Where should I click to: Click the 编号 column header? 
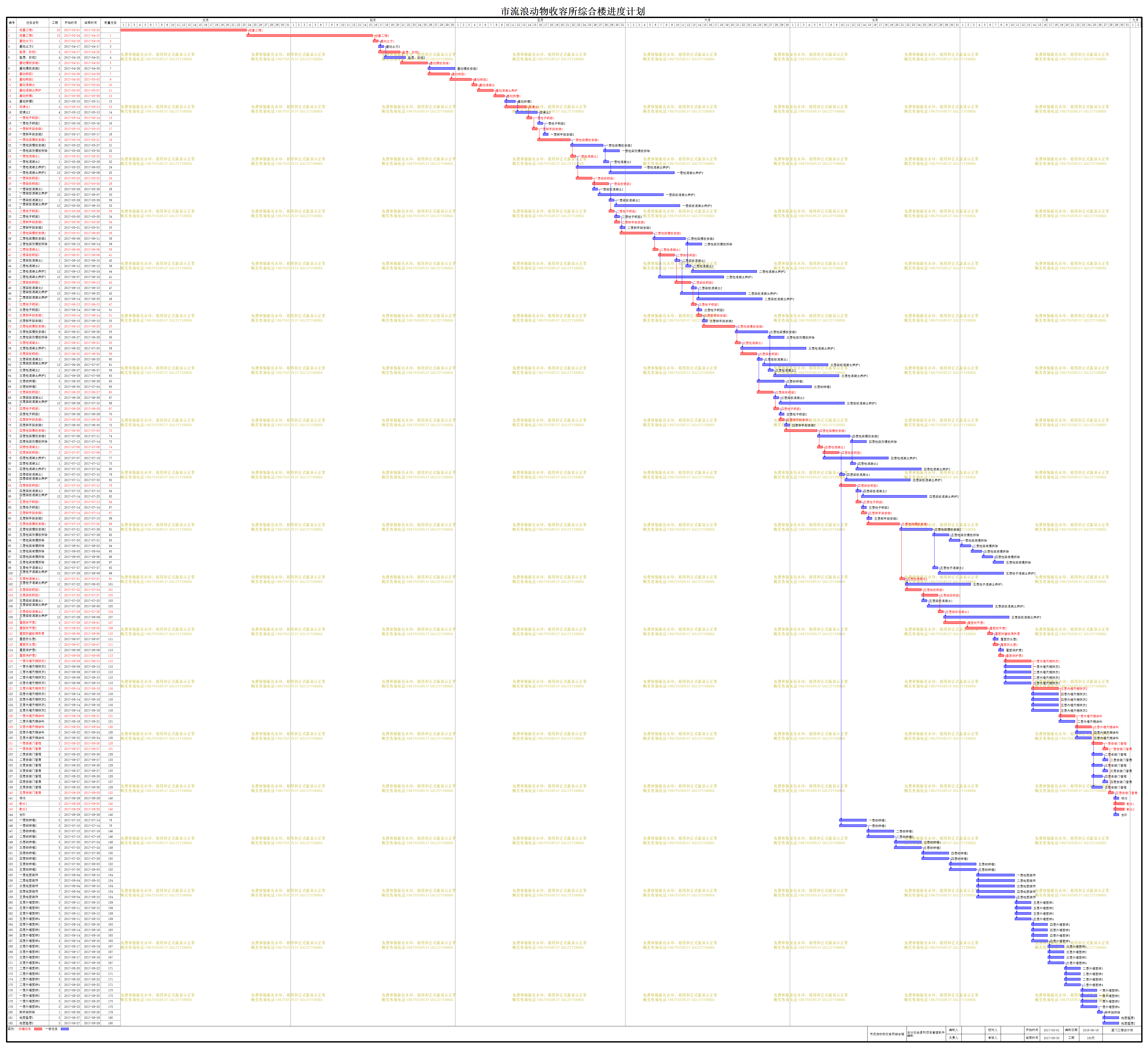pos(12,23)
